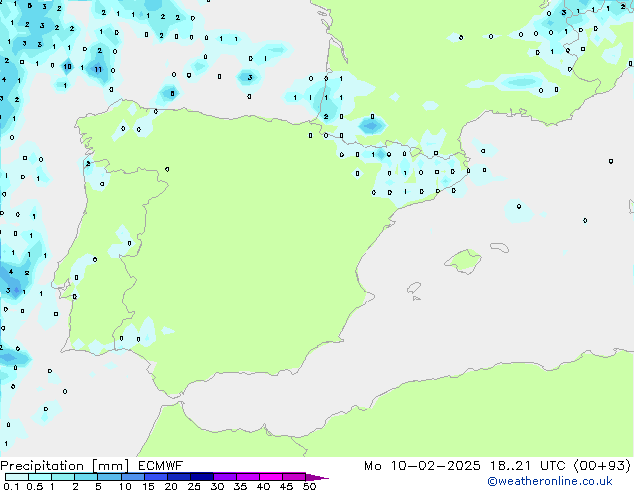Click Menorca island outline on the map
This screenshot has height=490, width=634.
500,247
